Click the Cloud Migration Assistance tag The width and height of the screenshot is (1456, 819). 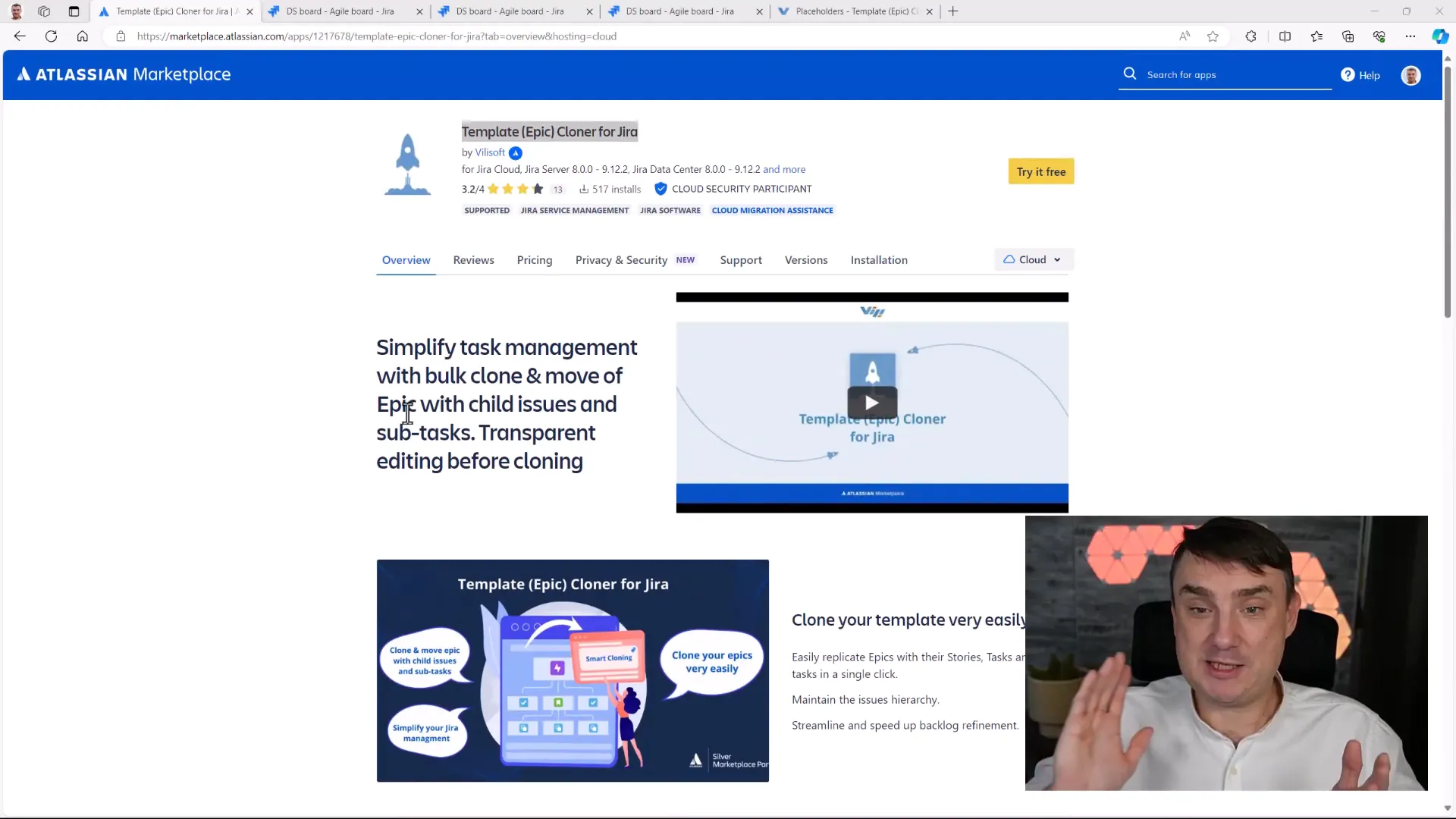tap(772, 210)
